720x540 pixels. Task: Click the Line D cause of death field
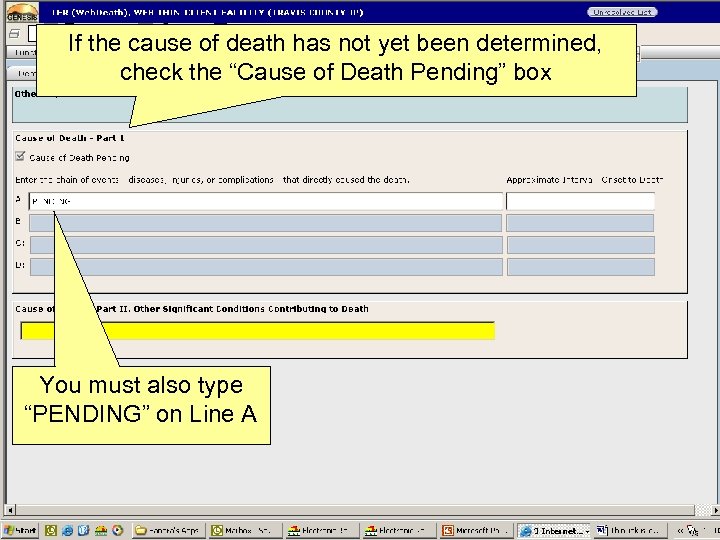[x=266, y=267]
